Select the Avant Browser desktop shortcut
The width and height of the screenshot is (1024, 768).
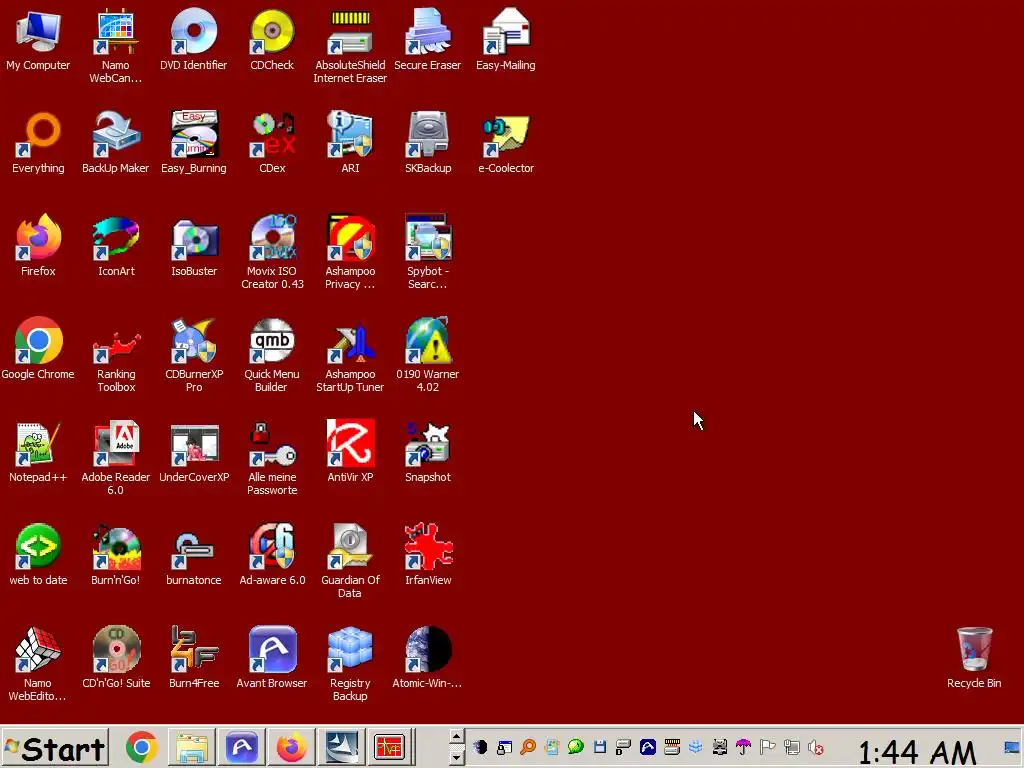[272, 658]
